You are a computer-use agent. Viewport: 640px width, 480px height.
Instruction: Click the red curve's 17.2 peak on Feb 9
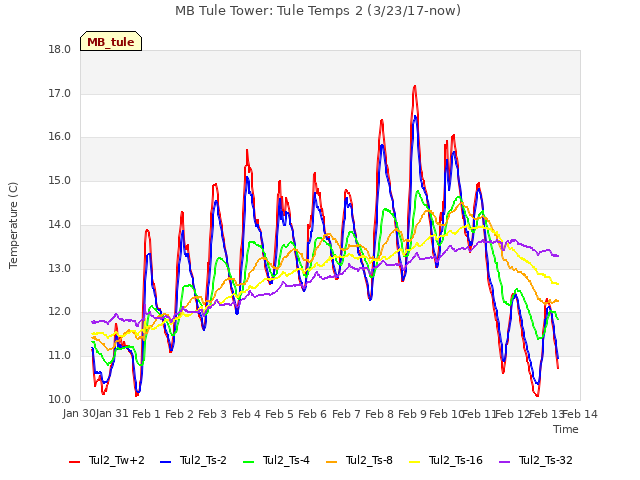click(x=415, y=86)
